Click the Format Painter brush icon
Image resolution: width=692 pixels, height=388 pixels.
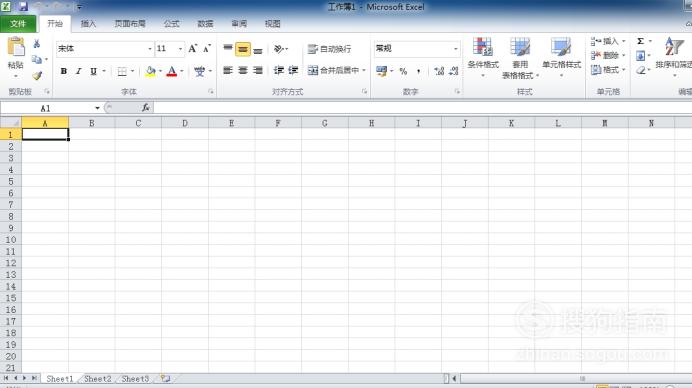coord(37,76)
